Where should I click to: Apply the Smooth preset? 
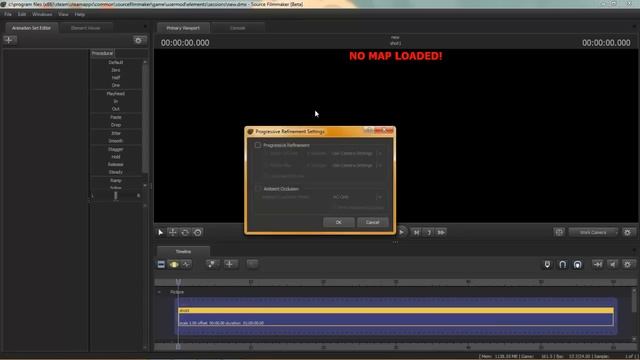coord(116,141)
